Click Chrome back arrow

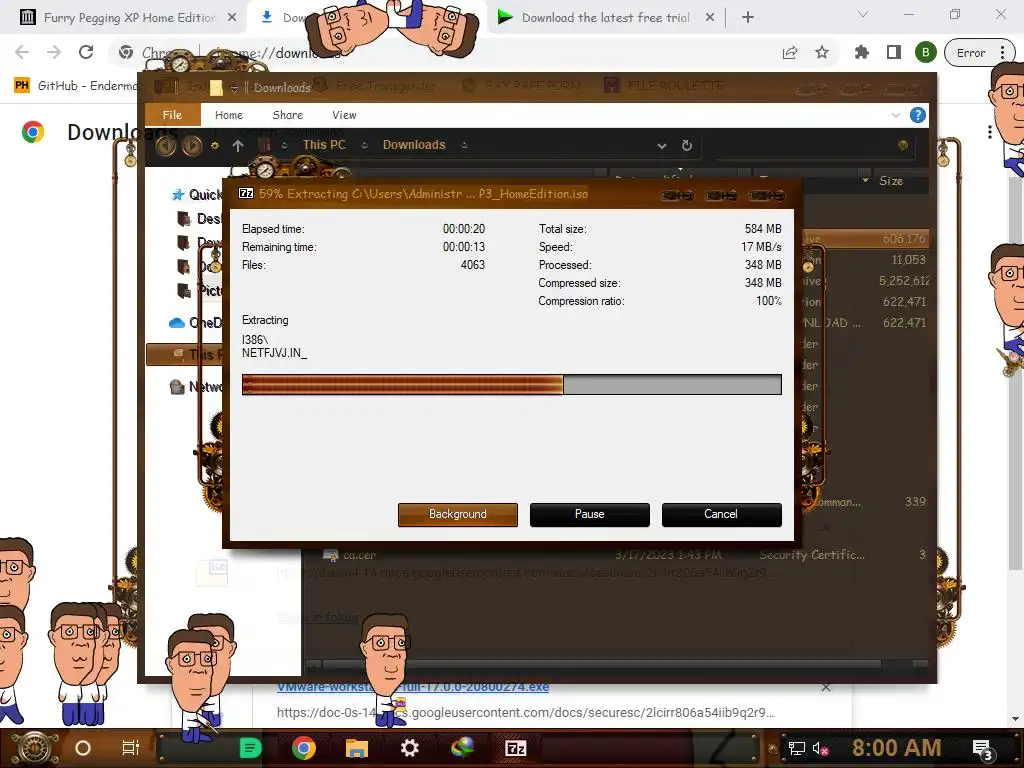click(x=22, y=52)
